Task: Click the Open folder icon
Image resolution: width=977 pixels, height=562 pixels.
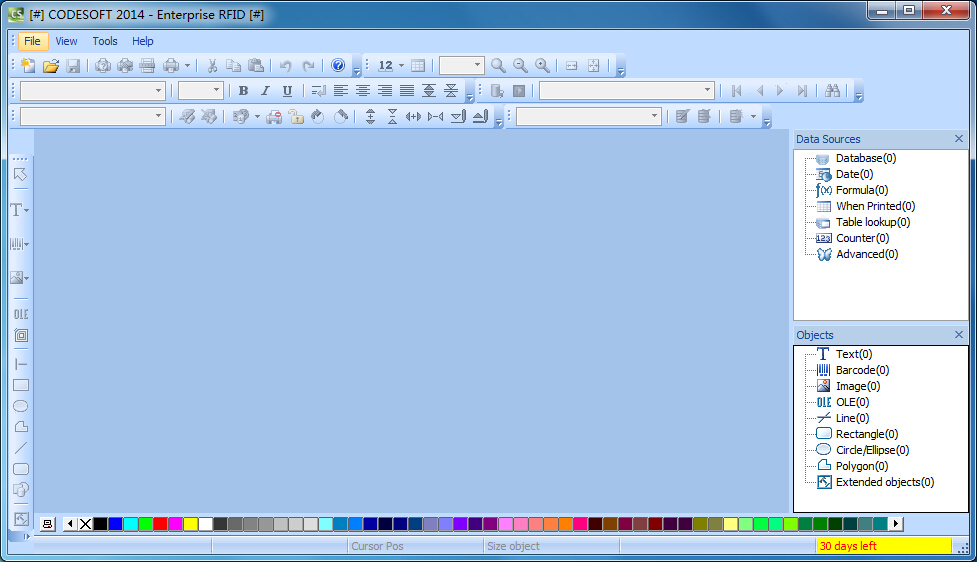Action: point(50,65)
